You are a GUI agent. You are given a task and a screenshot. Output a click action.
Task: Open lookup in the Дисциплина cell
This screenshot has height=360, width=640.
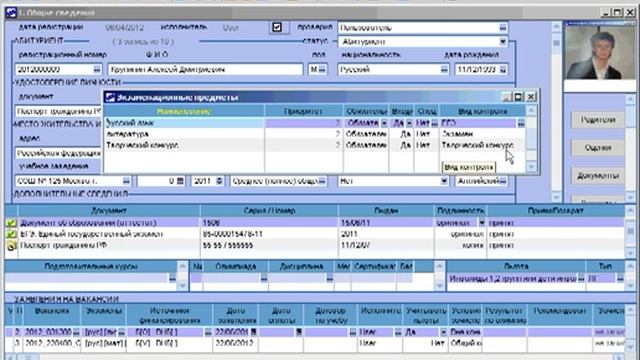pyautogui.click(x=329, y=278)
